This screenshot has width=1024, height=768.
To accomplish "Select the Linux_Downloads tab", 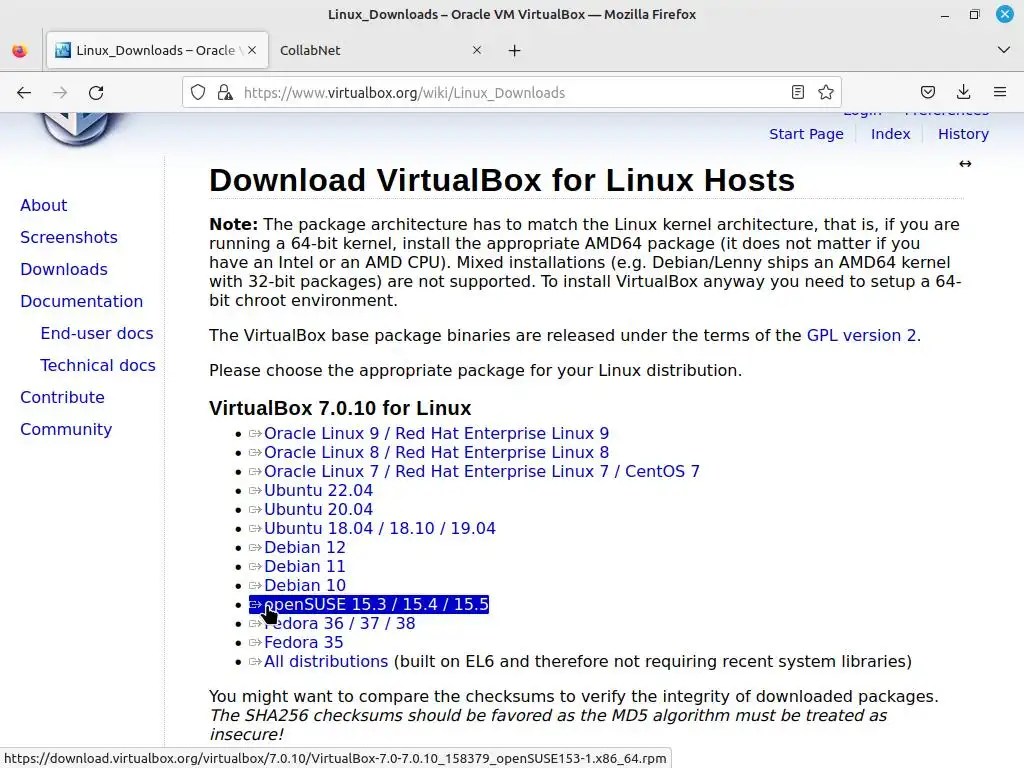I will point(157,50).
